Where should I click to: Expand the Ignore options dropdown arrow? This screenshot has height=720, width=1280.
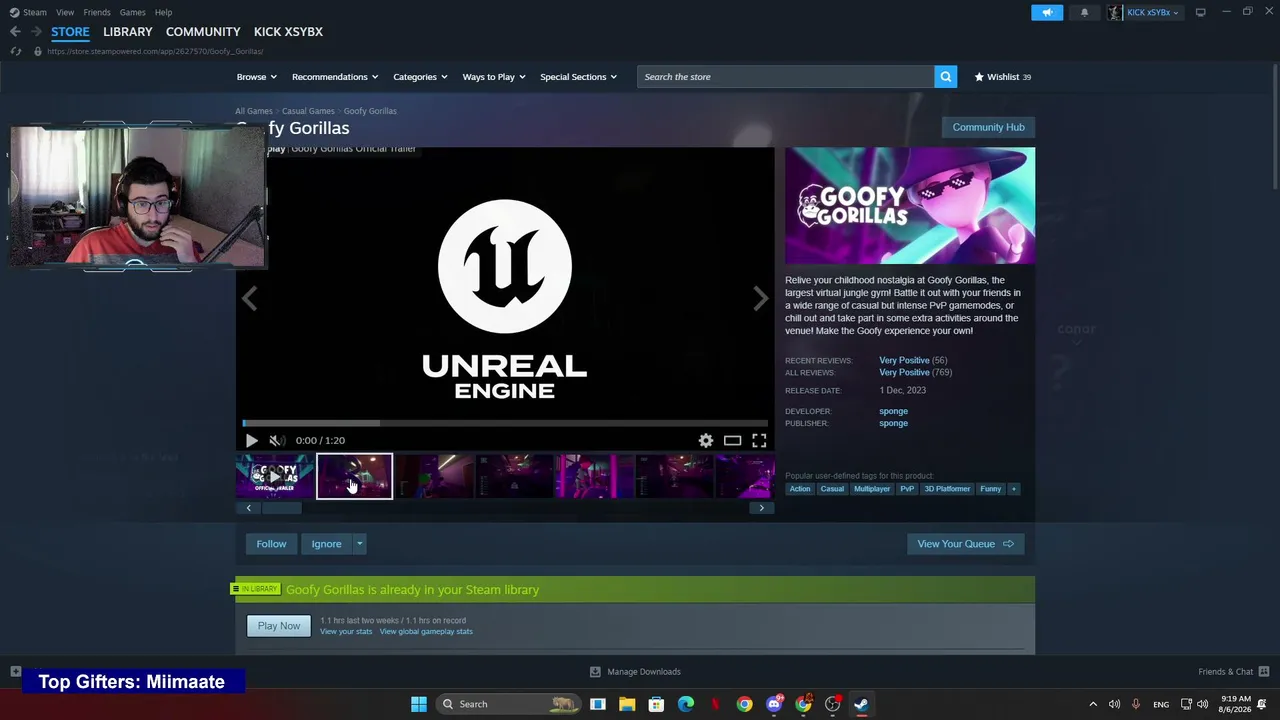click(x=359, y=544)
